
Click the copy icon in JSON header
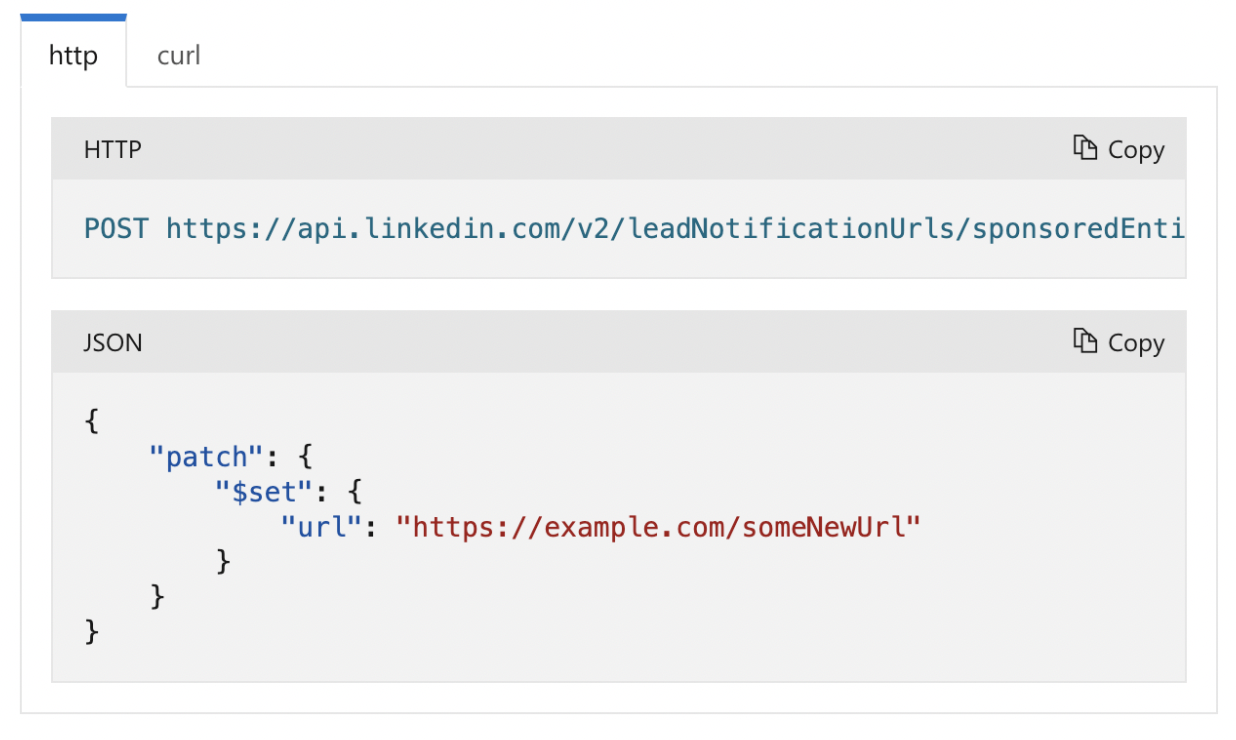pos(1085,341)
